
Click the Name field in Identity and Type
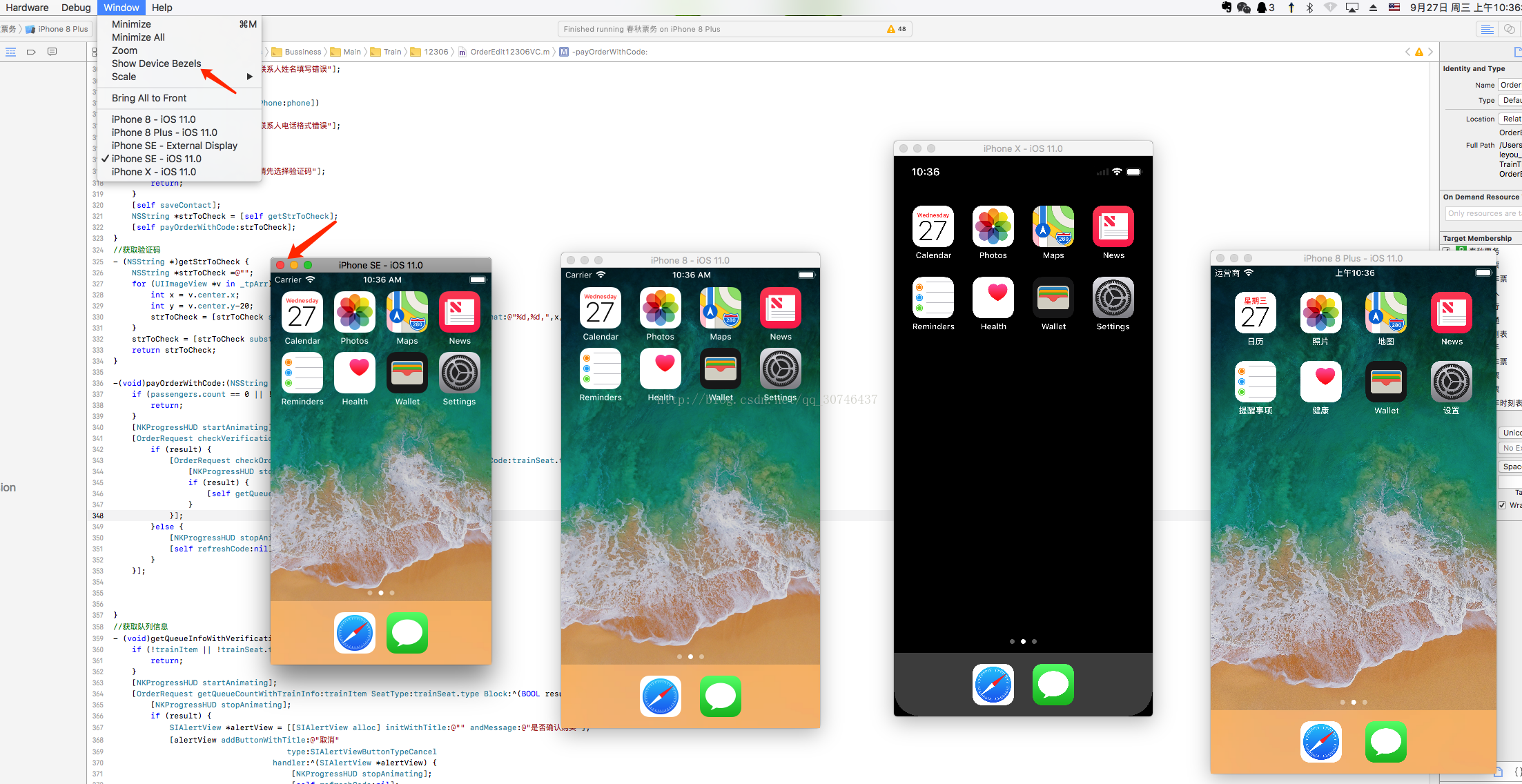1510,85
